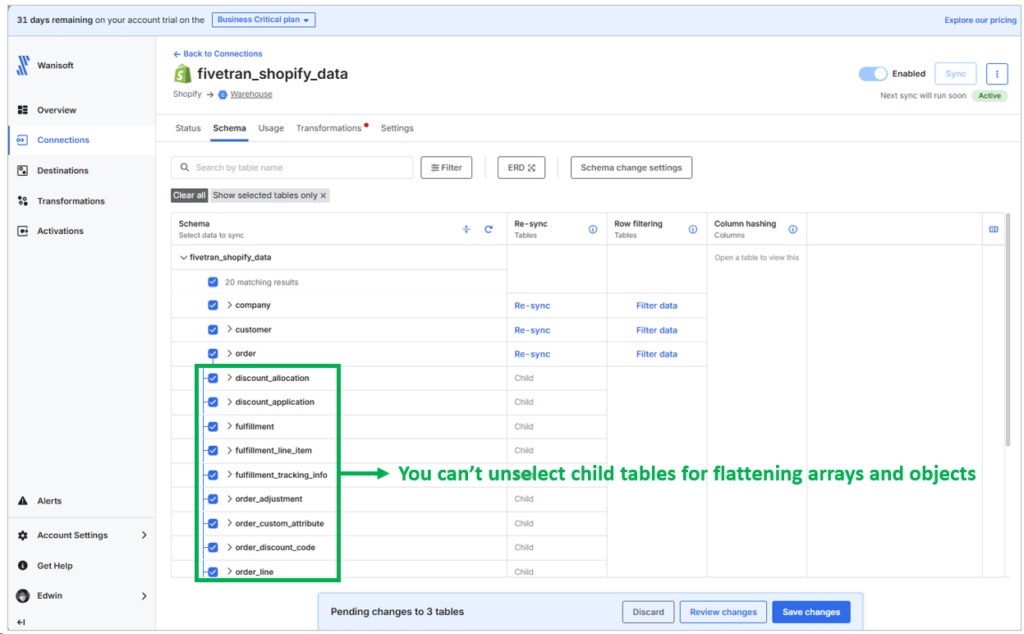Expand the fulfillment_tracking_info table

click(229, 475)
